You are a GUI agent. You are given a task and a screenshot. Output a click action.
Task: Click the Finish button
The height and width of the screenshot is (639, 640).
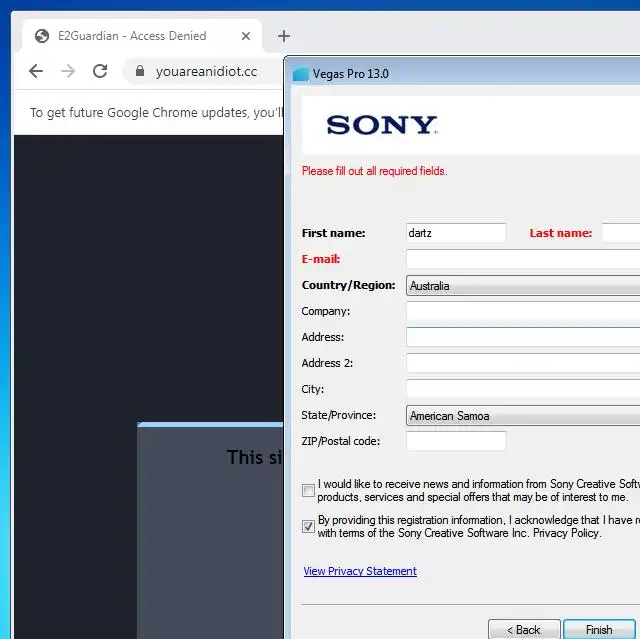(x=599, y=629)
